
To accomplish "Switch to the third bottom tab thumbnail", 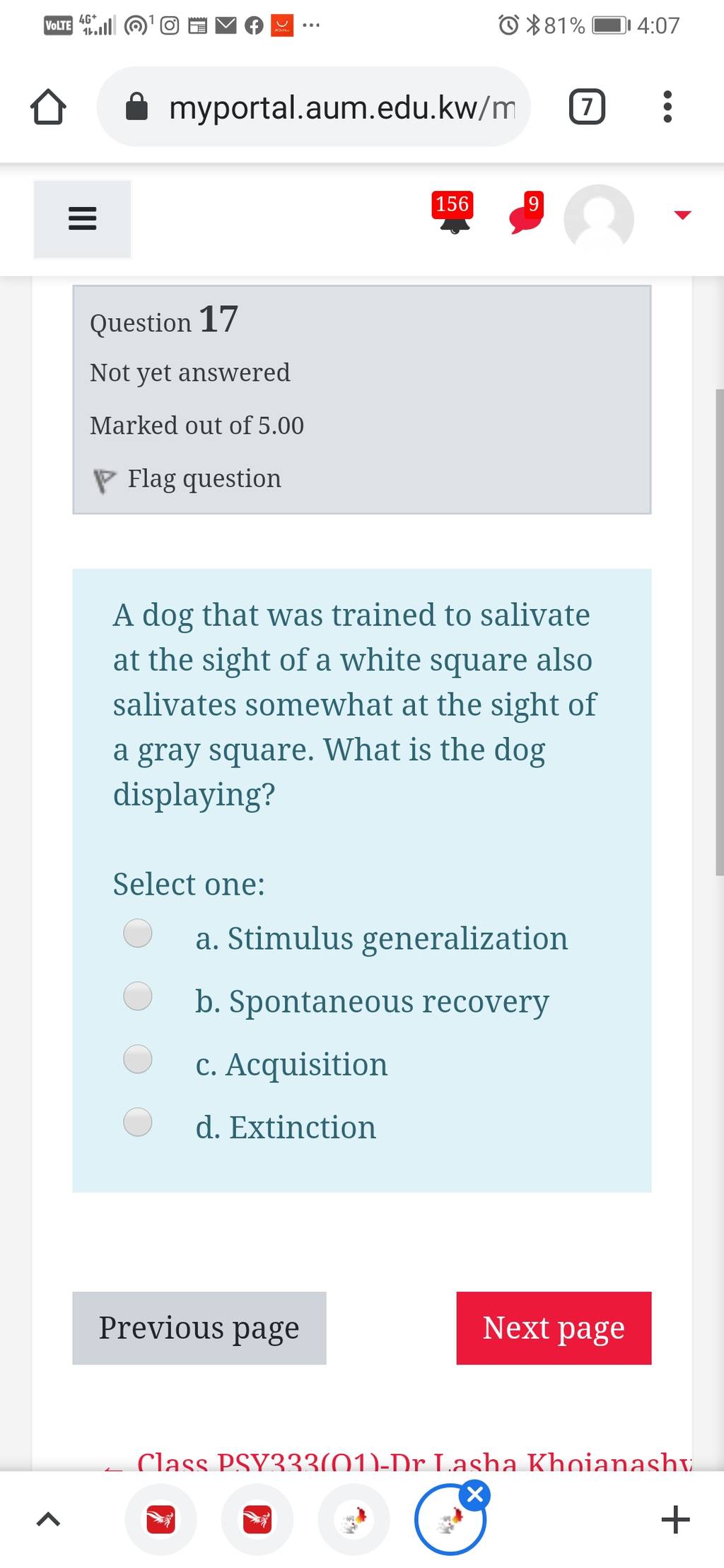I will coord(354,1519).
